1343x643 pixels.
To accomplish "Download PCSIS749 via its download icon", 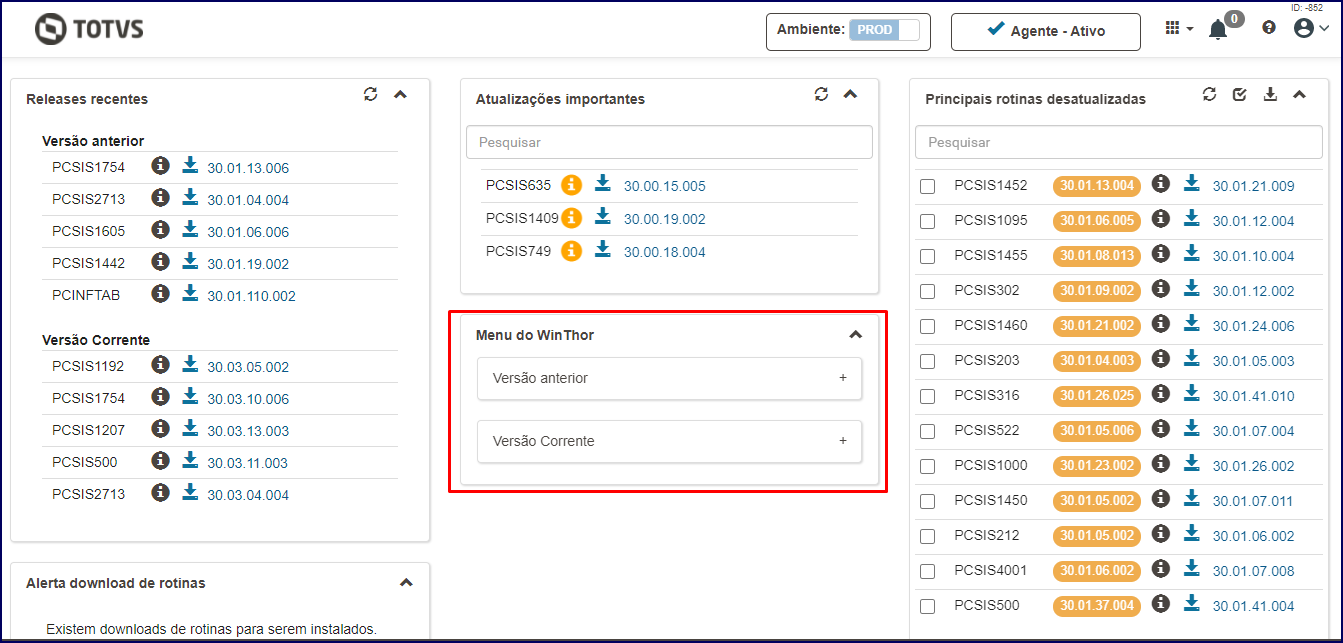I will (602, 249).
